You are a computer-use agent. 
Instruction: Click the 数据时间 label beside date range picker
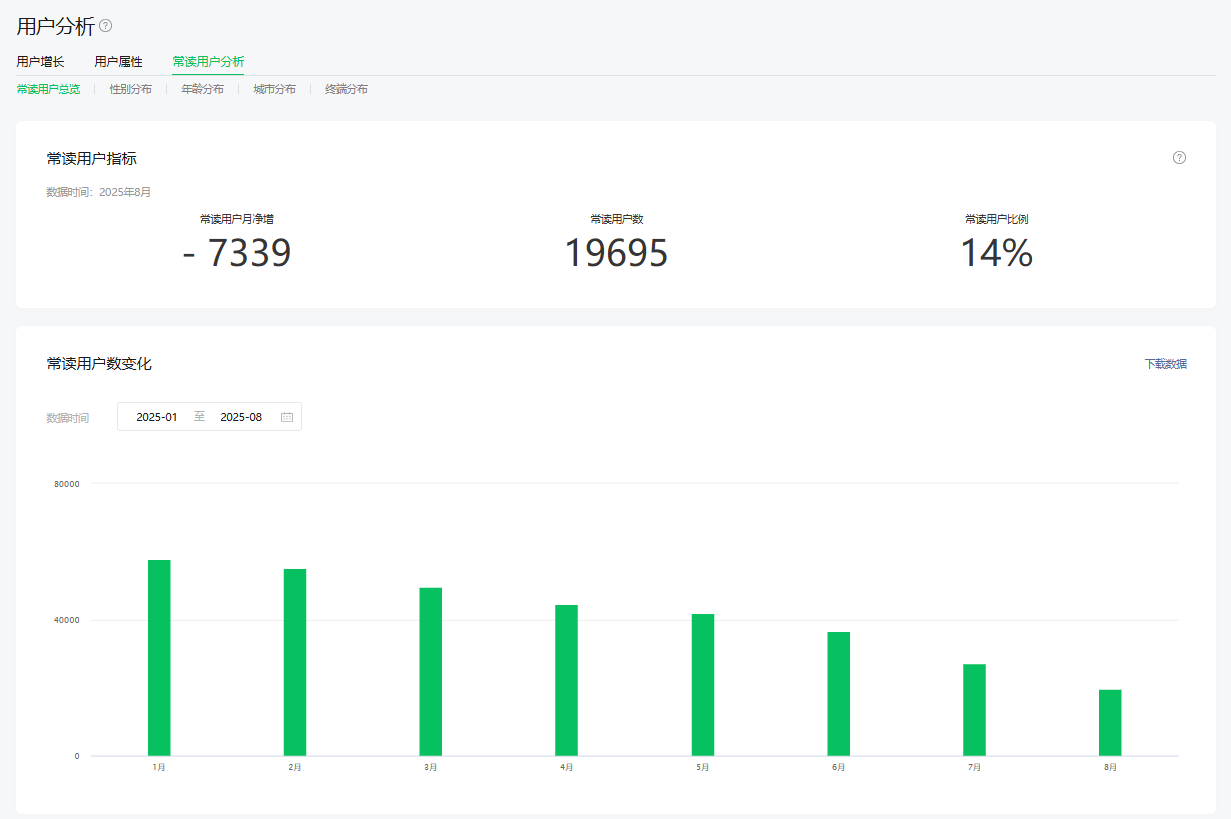click(x=68, y=418)
